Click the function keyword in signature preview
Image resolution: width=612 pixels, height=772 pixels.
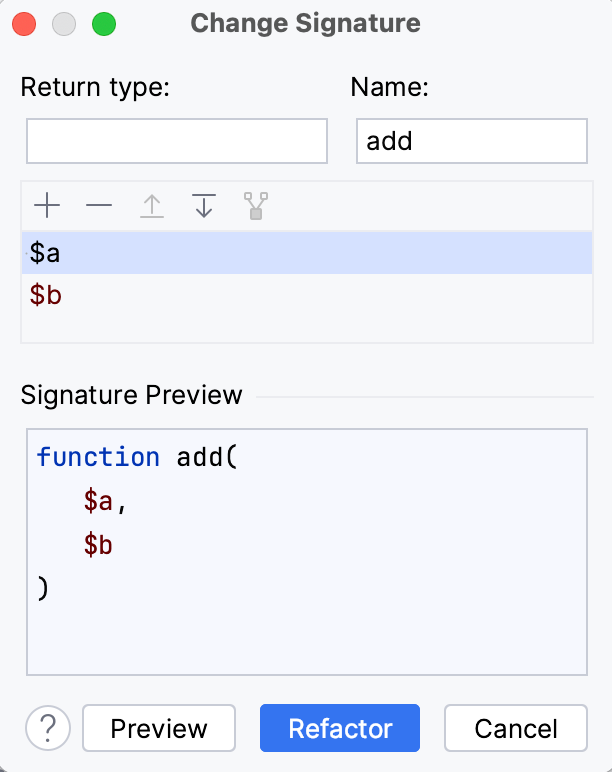point(98,457)
